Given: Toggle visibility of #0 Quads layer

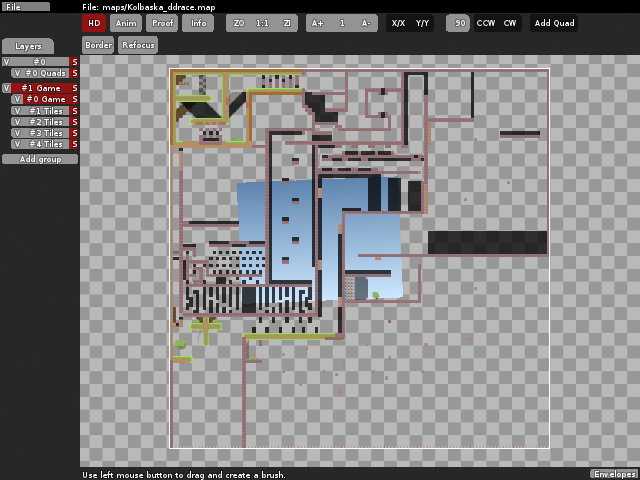Looking at the screenshot, I should [17, 73].
